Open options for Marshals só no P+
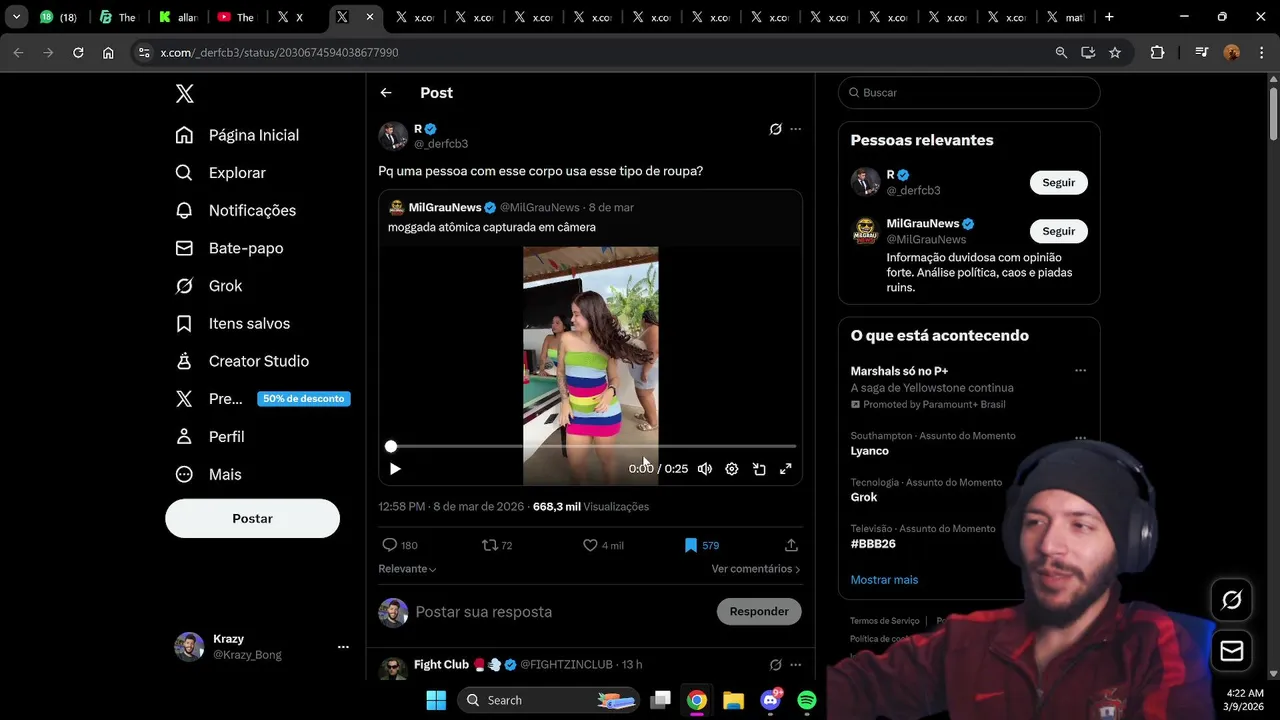Viewport: 1280px width, 720px height. 1080,371
